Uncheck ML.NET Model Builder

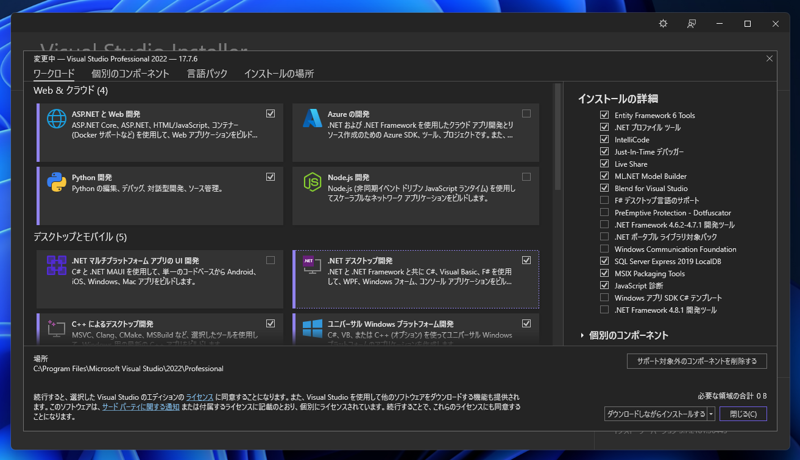[x=604, y=176]
